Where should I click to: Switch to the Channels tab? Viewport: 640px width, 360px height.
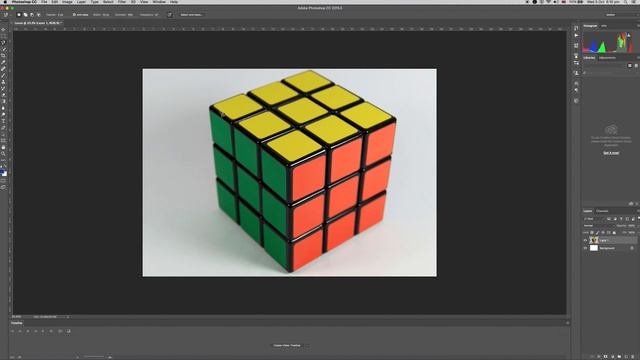pos(602,211)
